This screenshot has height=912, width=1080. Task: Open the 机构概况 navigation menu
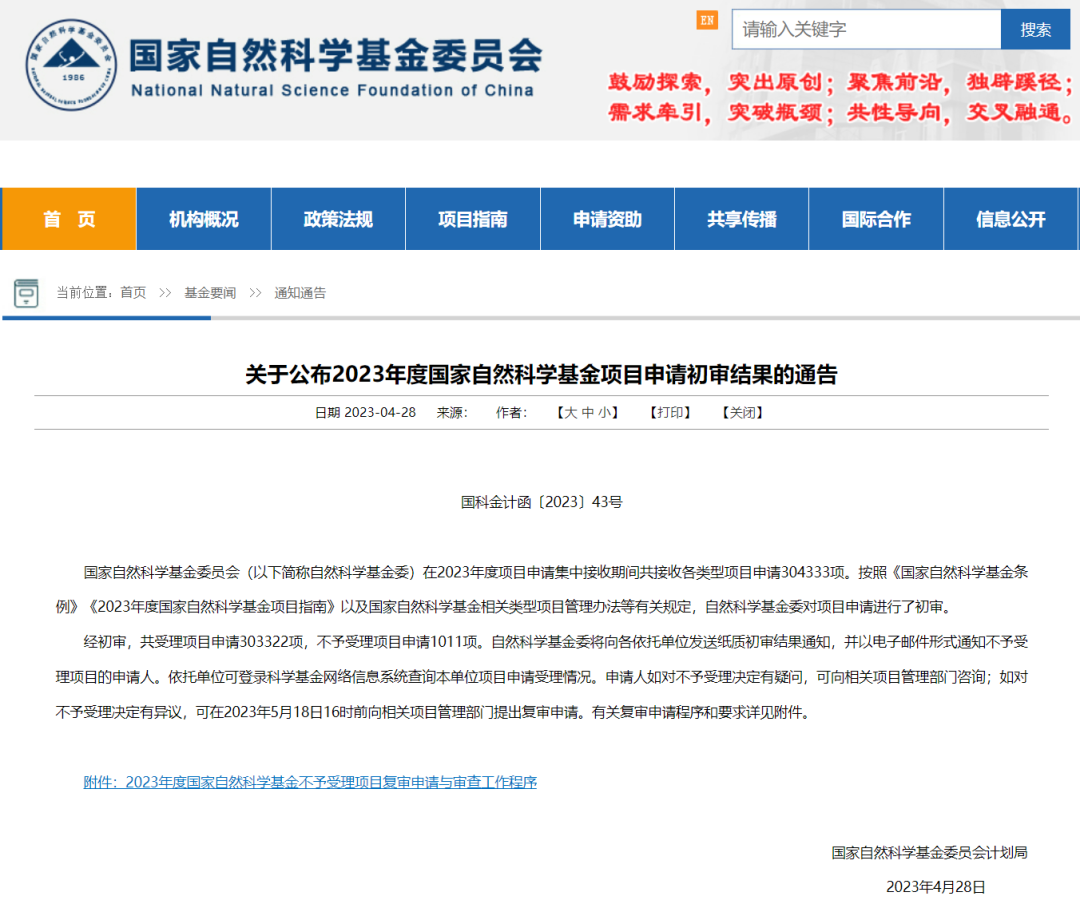(203, 219)
